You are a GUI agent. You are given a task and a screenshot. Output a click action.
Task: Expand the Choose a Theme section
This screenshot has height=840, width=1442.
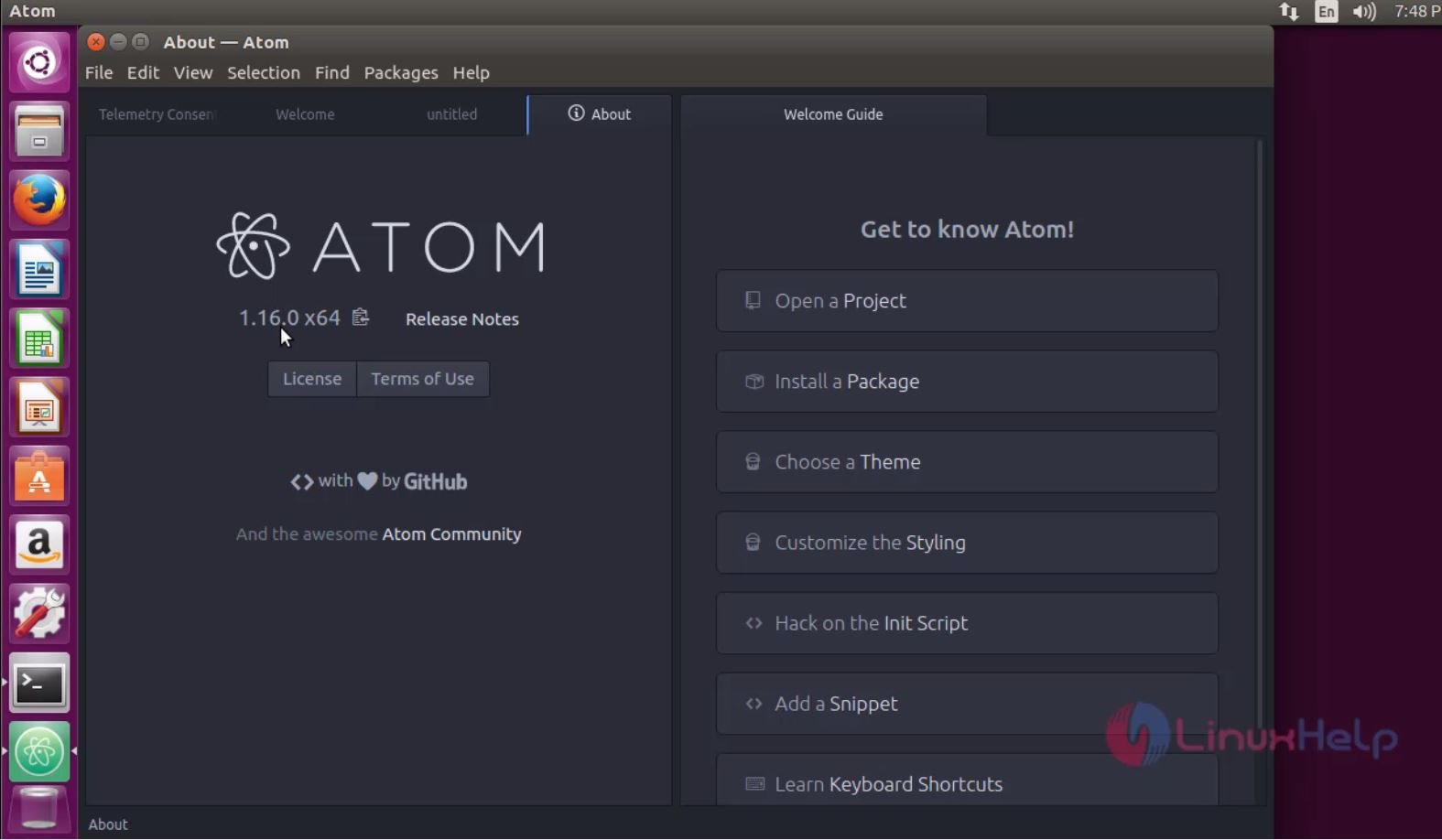[967, 462]
